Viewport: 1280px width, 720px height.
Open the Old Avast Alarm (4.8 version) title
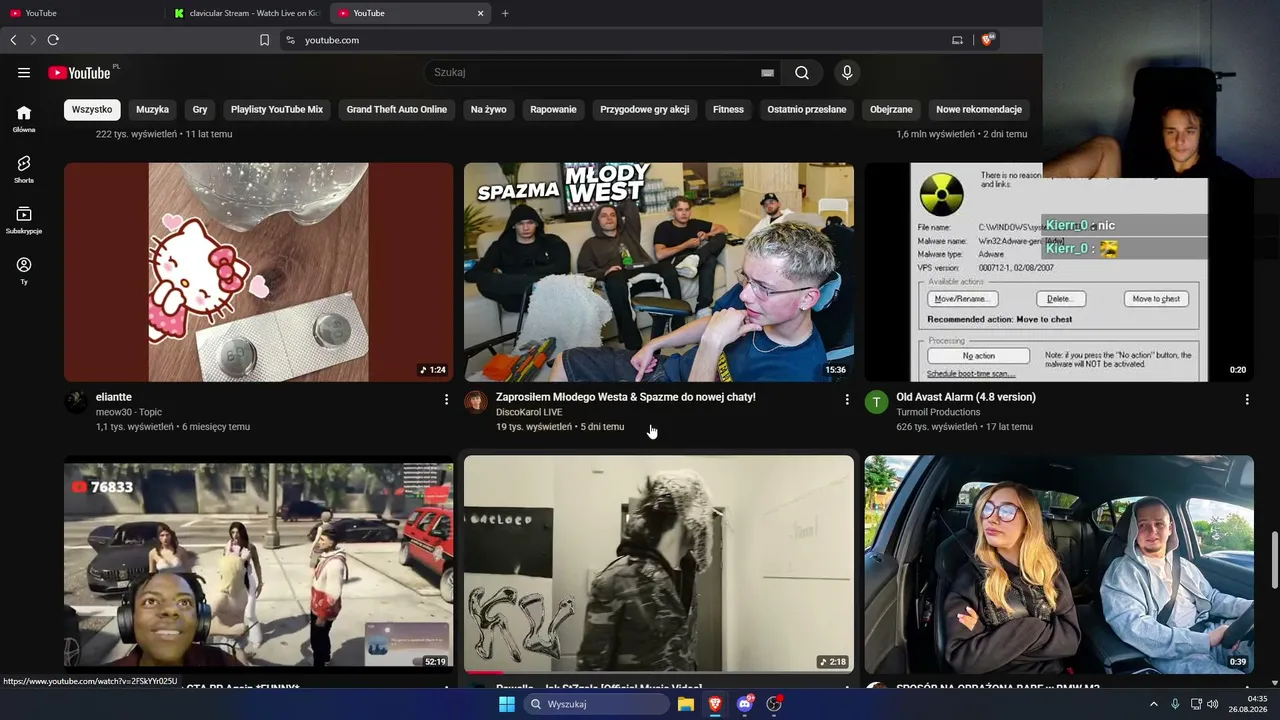[966, 397]
